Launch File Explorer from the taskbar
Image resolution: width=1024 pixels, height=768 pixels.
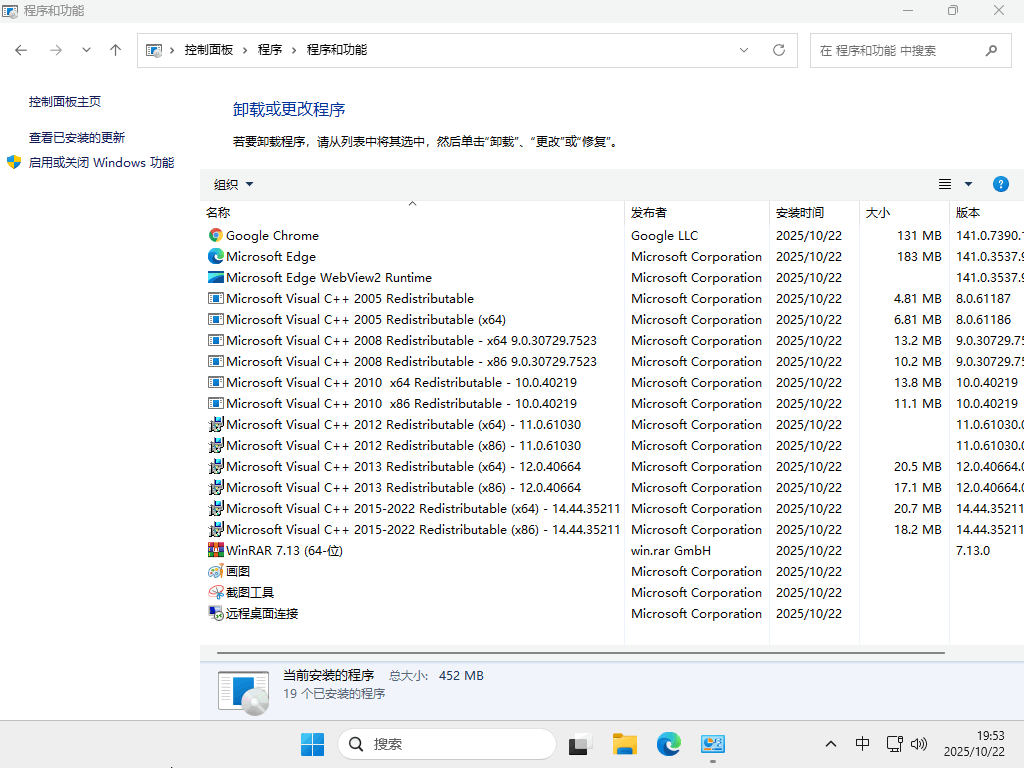pyautogui.click(x=624, y=744)
